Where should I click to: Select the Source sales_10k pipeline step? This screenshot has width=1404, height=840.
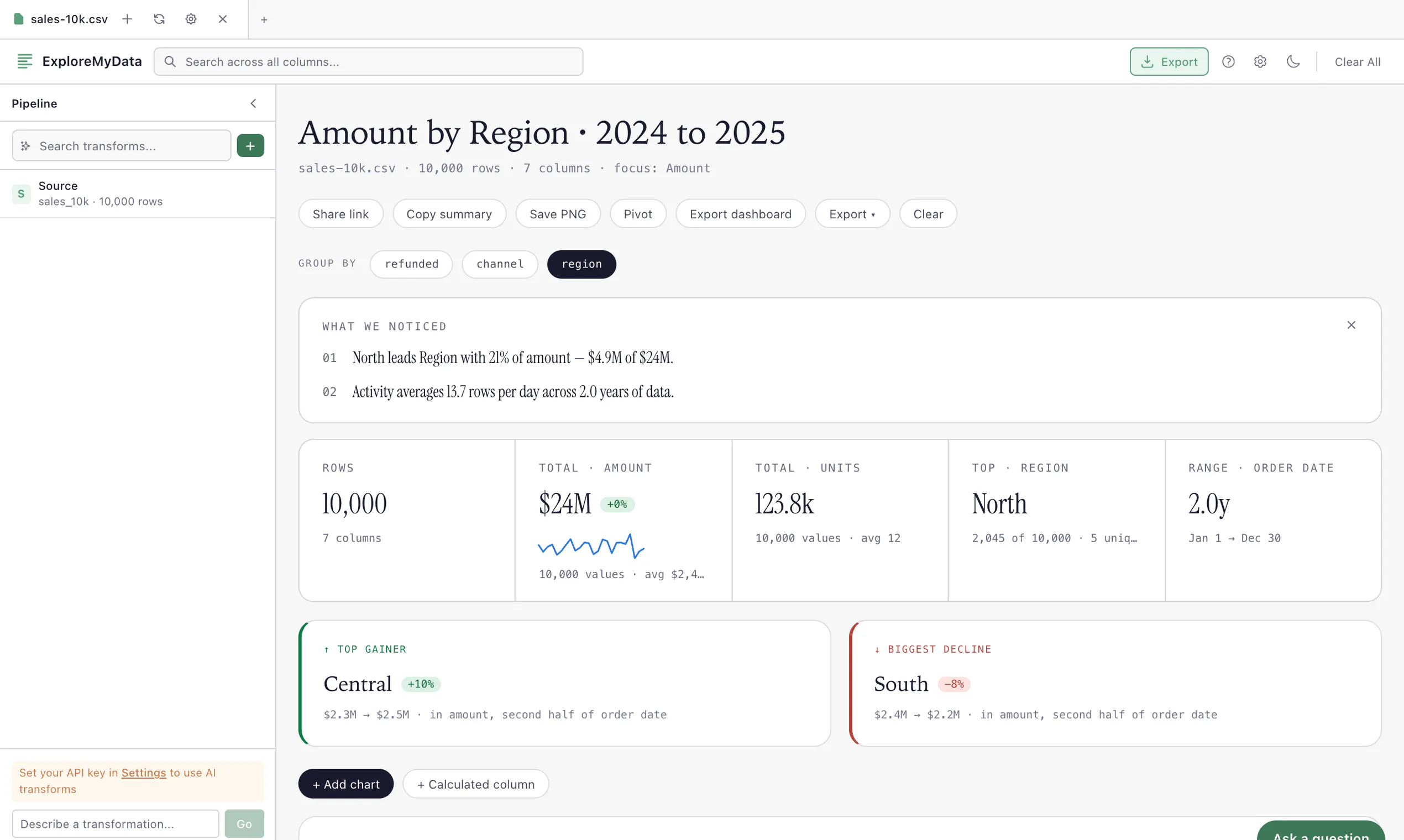coord(138,193)
